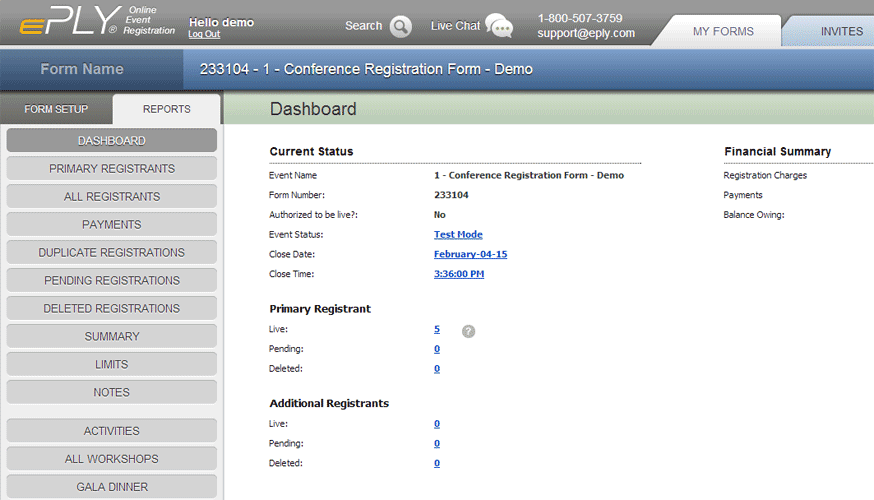Open PRIMARY REGISTRANTS report
Screen dimensions: 874x500
[x=111, y=168]
